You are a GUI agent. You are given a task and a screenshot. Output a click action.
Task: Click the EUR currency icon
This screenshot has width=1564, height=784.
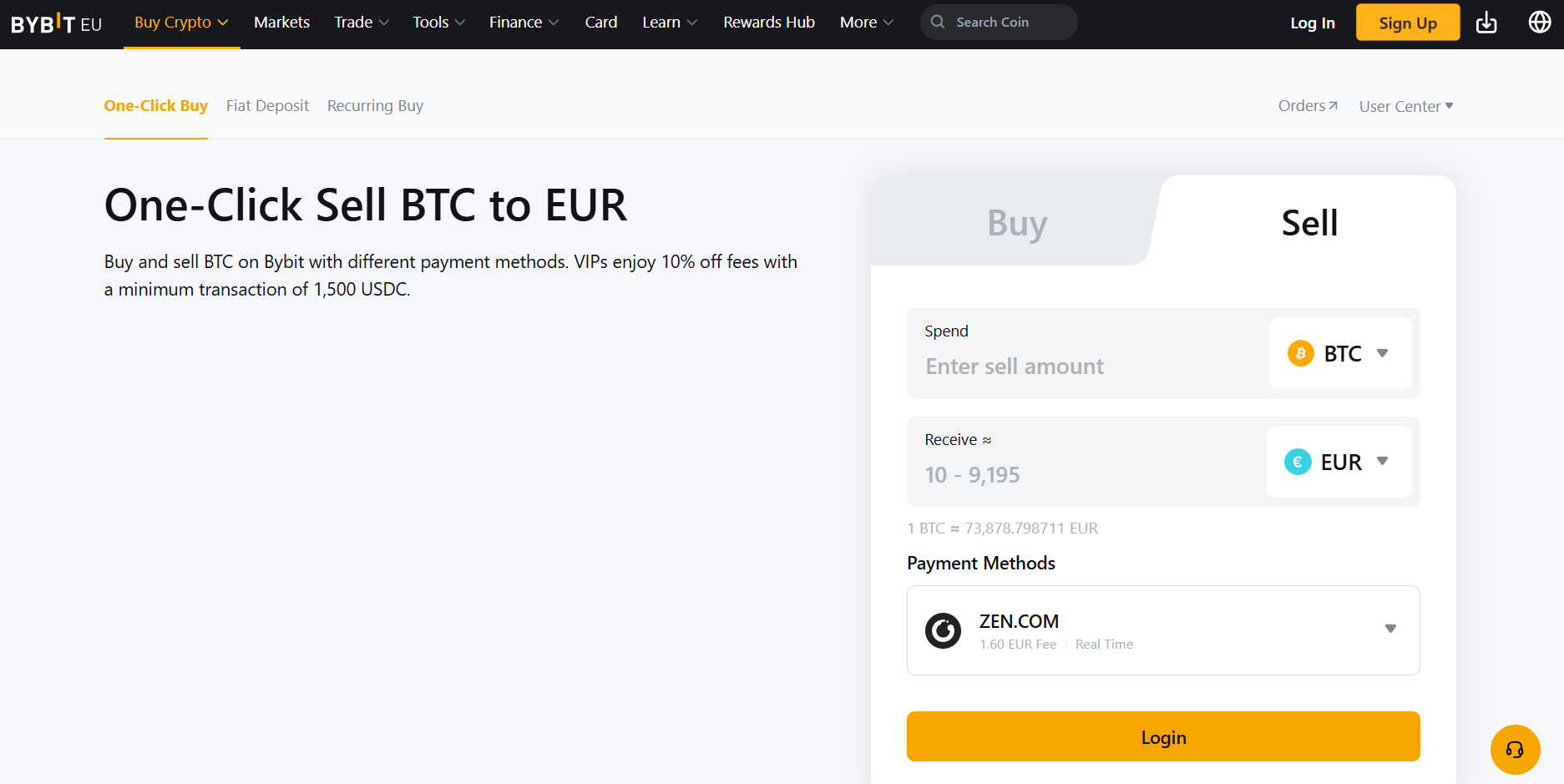tap(1297, 461)
